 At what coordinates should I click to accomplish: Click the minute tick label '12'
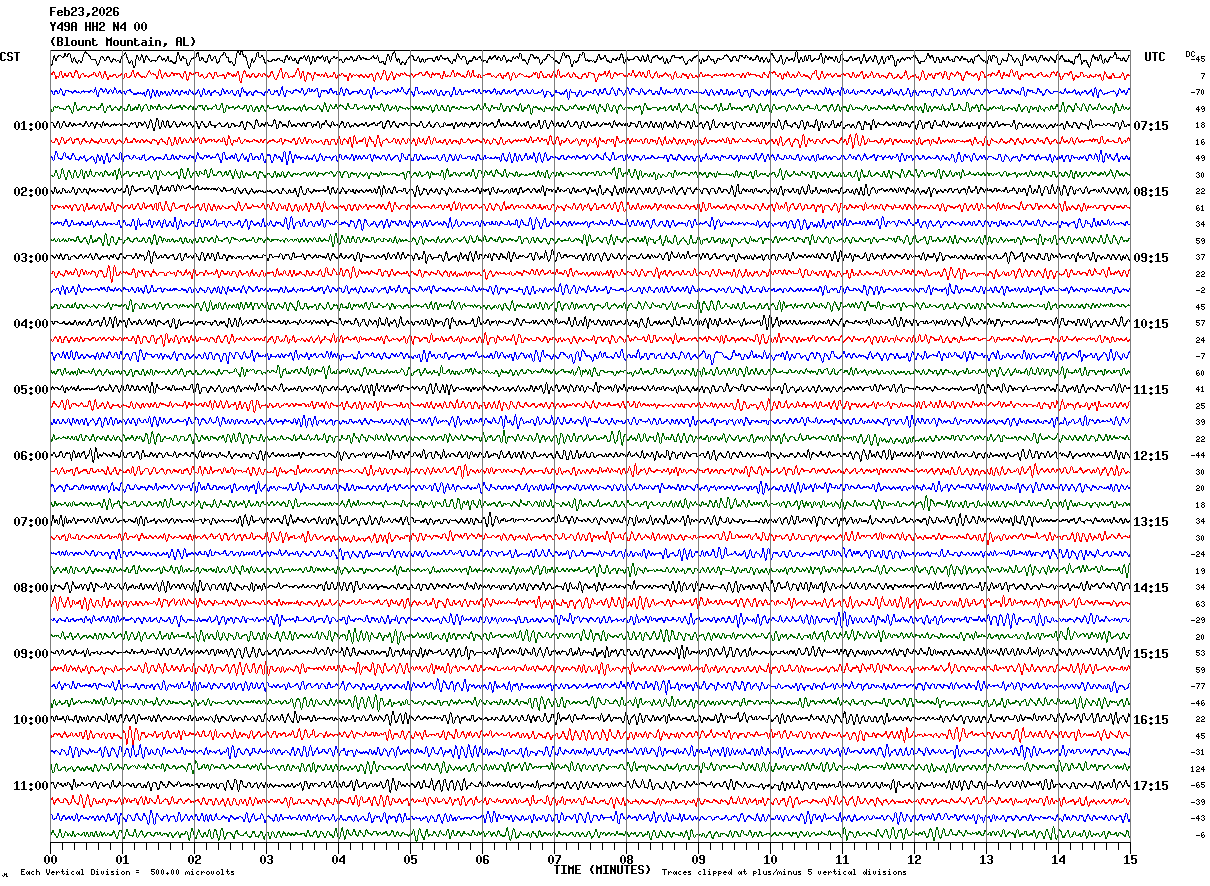tap(914, 859)
